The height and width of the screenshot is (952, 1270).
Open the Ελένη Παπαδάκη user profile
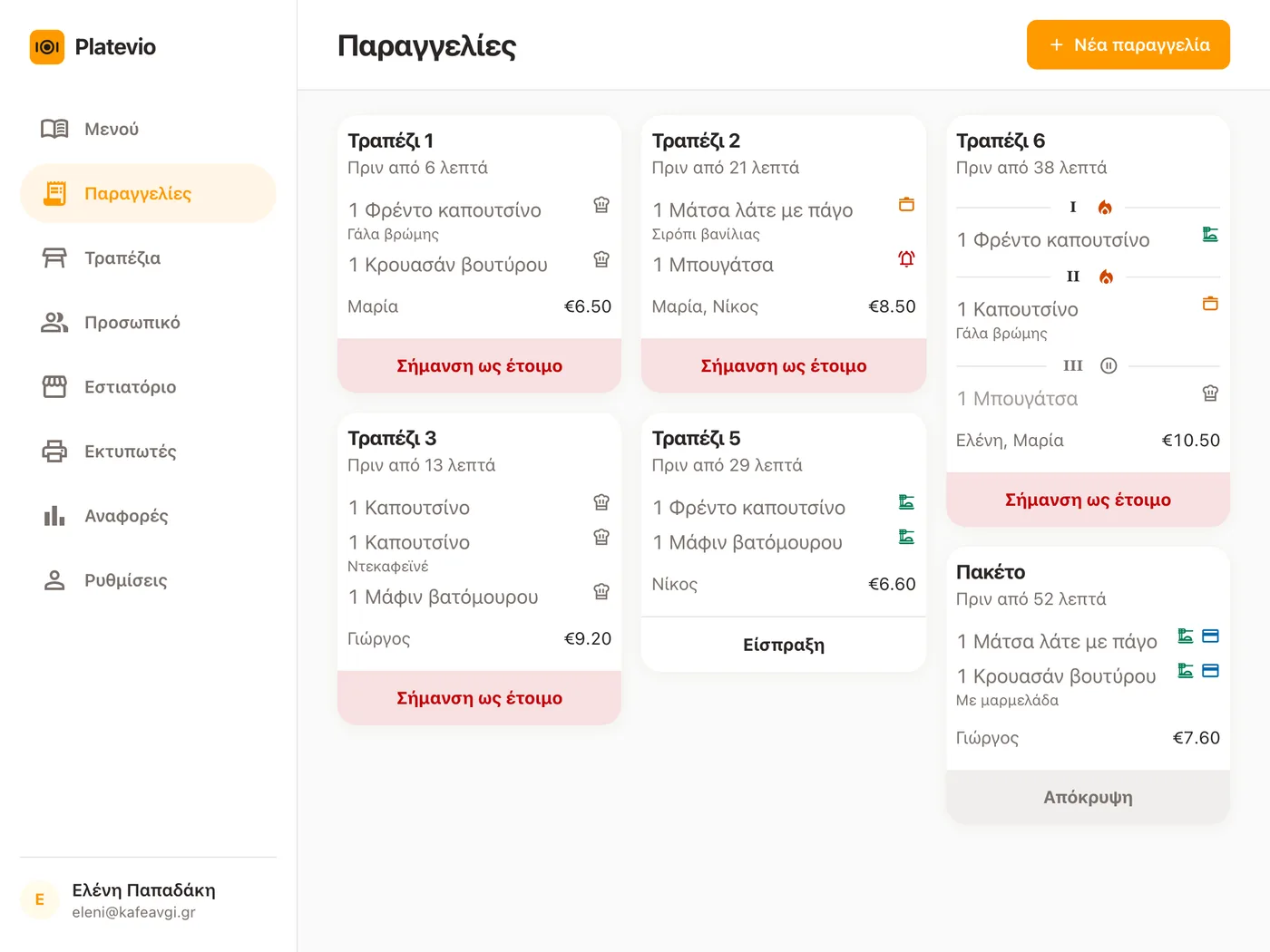[148, 899]
